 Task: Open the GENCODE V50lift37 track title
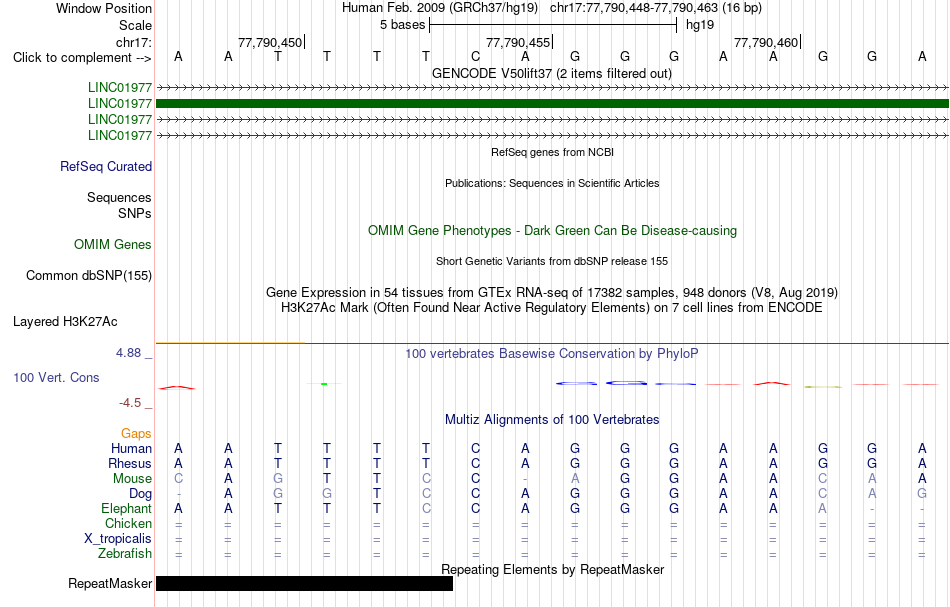click(x=551, y=74)
